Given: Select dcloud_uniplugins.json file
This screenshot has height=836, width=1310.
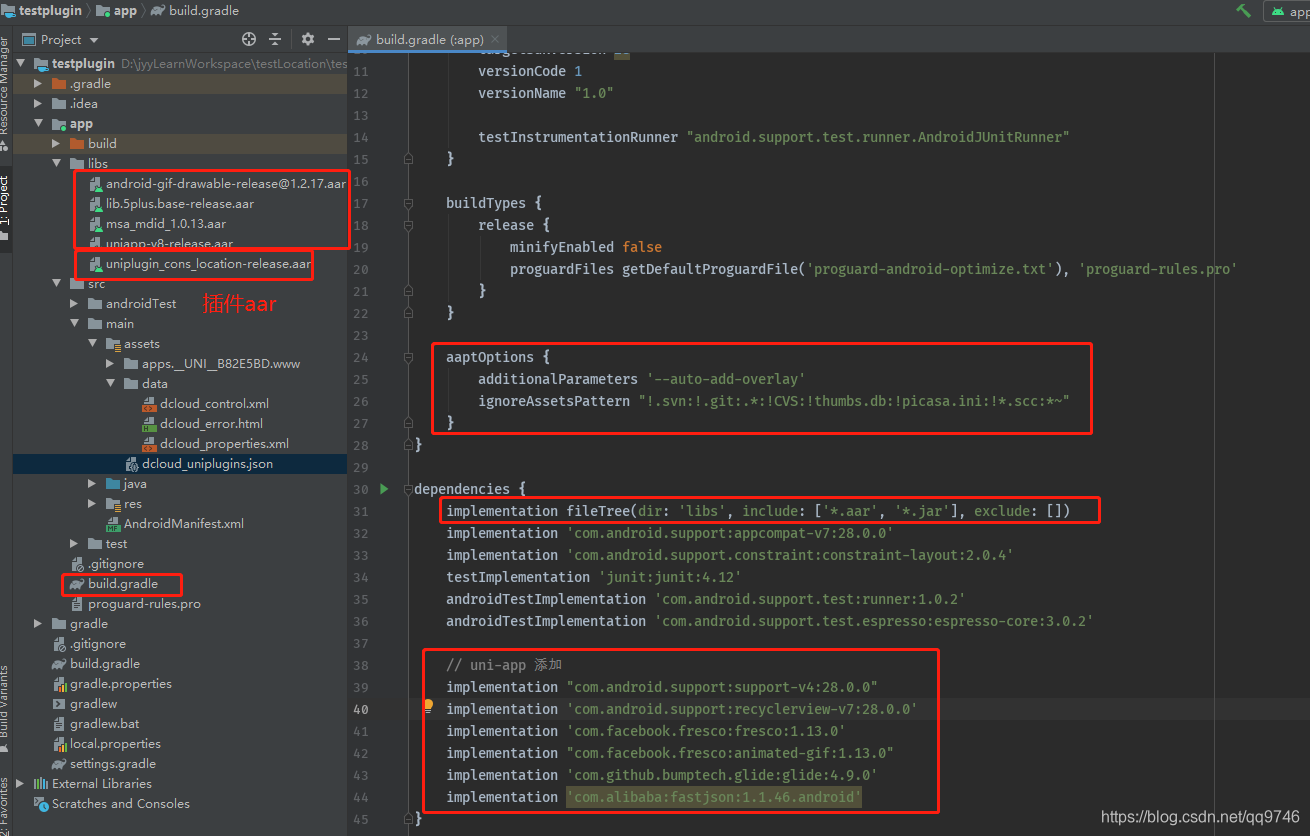Looking at the screenshot, I should pyautogui.click(x=199, y=464).
